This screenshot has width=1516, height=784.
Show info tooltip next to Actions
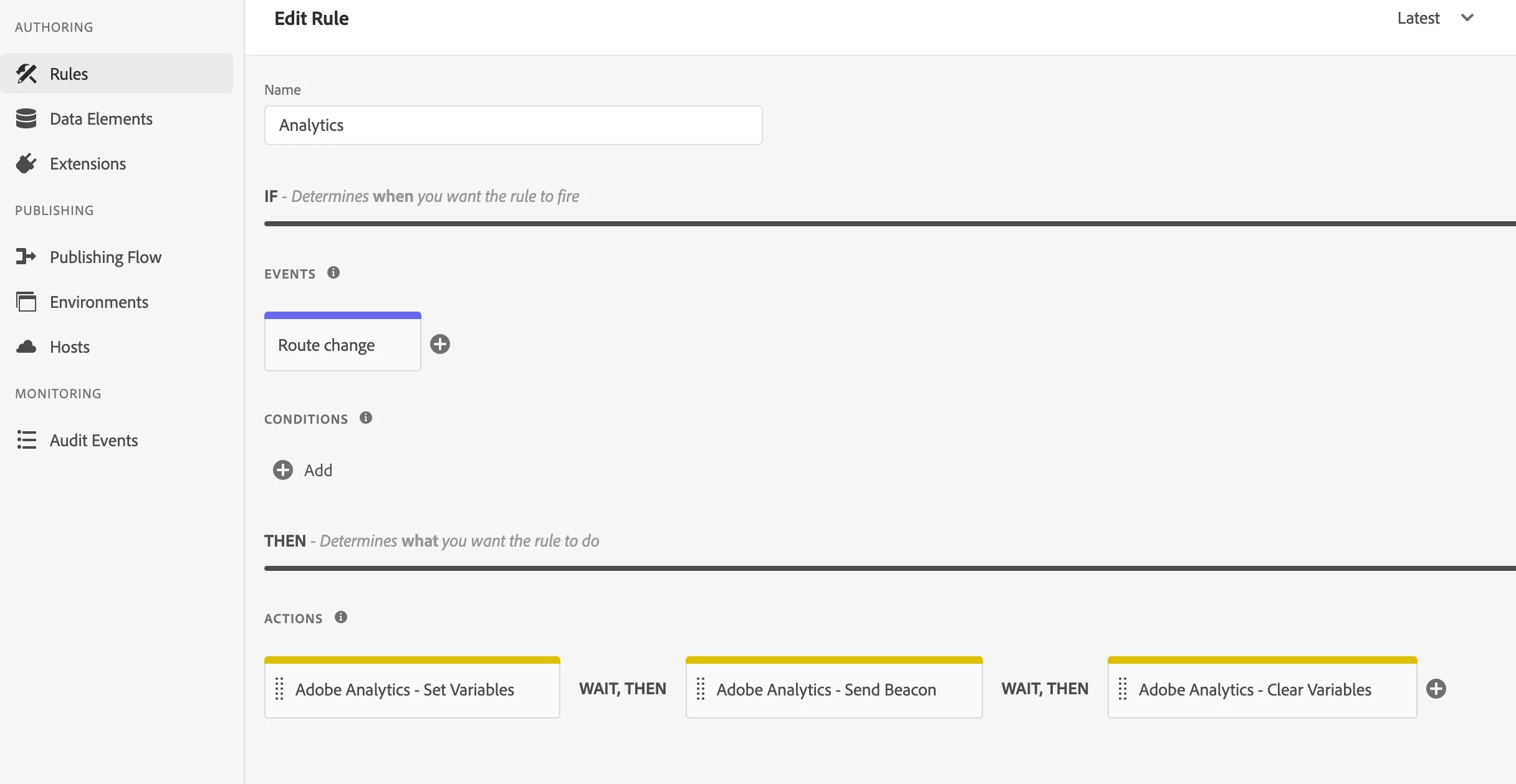tap(341, 617)
